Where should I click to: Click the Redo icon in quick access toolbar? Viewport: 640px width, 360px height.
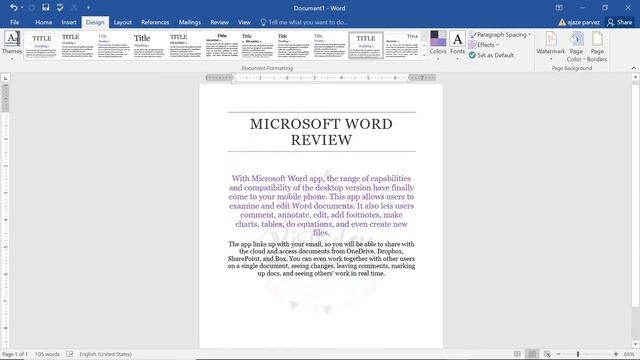[x=32, y=7]
